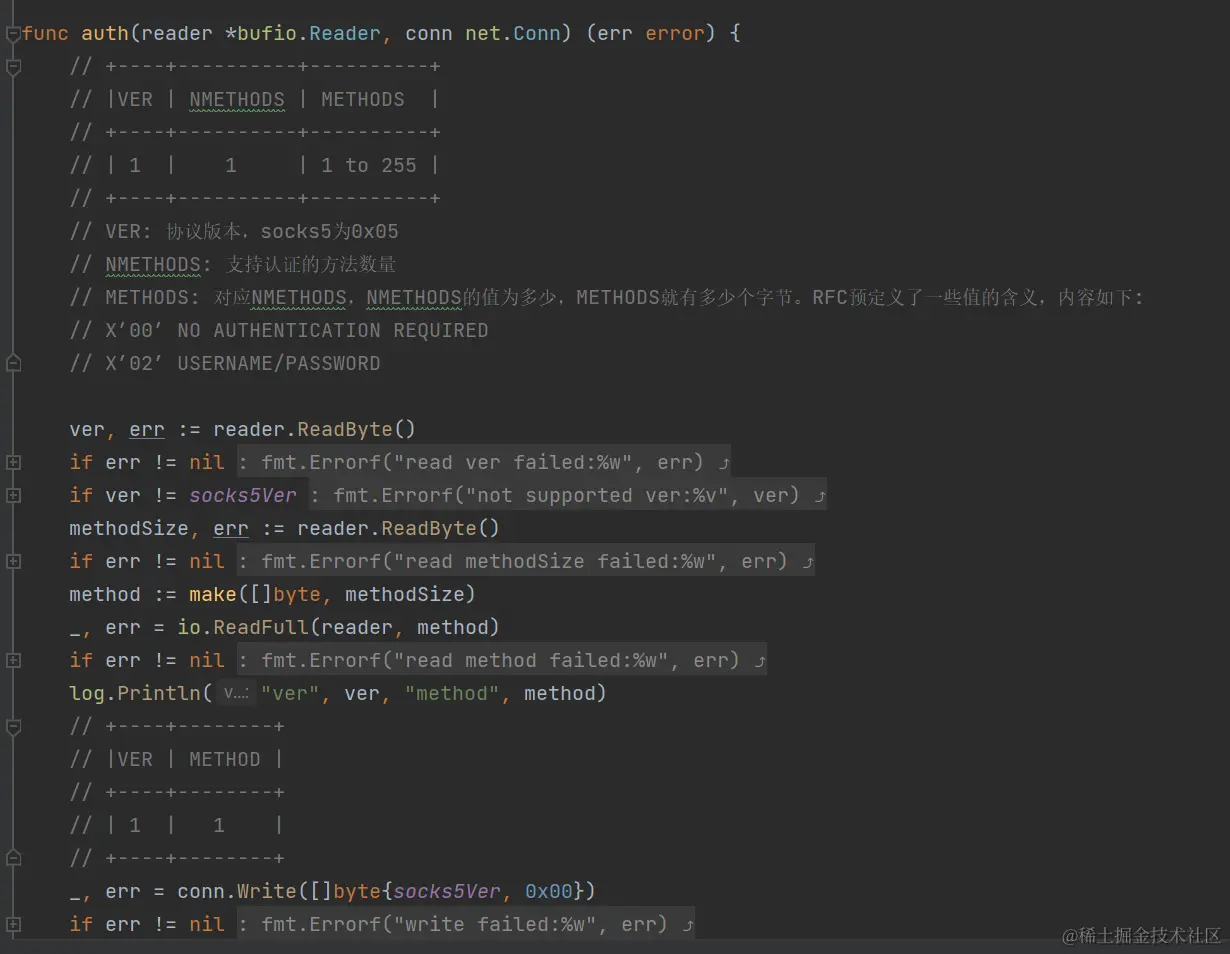Click the long "METHODS: 对应NMETHODS" comment line
The image size is (1230, 954).
coord(606,297)
